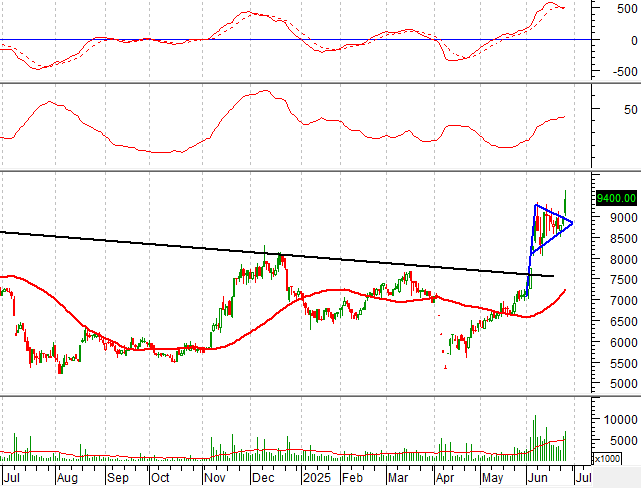Viewport: 641px width, 488px height.
Task: Click the Apr month label on time axis
Action: click(445, 477)
